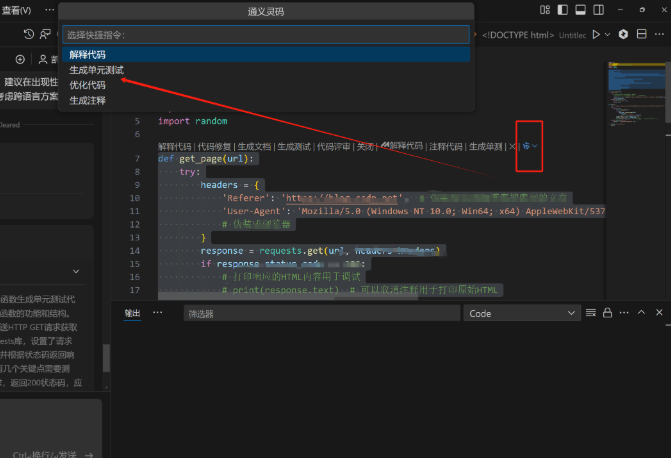This screenshot has height=458, width=671.
Task: Open the user account icon in chat panel
Action: coord(43,59)
